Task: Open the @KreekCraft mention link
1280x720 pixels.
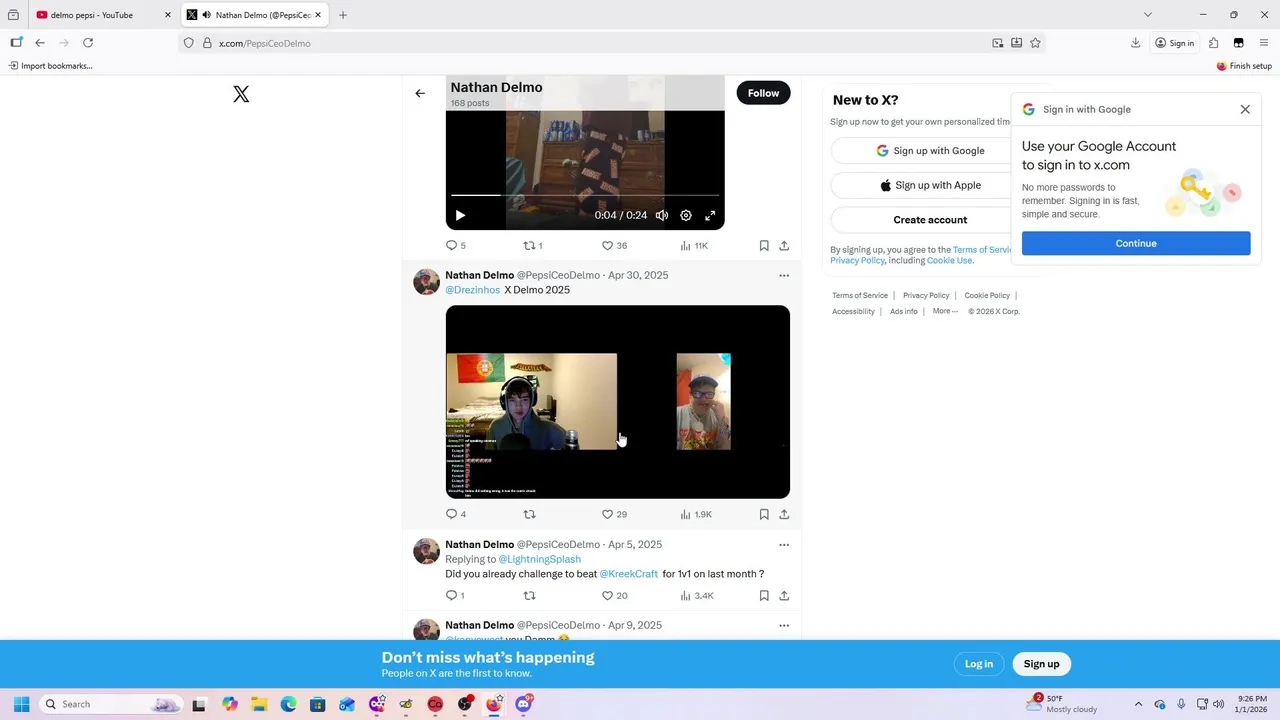Action: 629,574
